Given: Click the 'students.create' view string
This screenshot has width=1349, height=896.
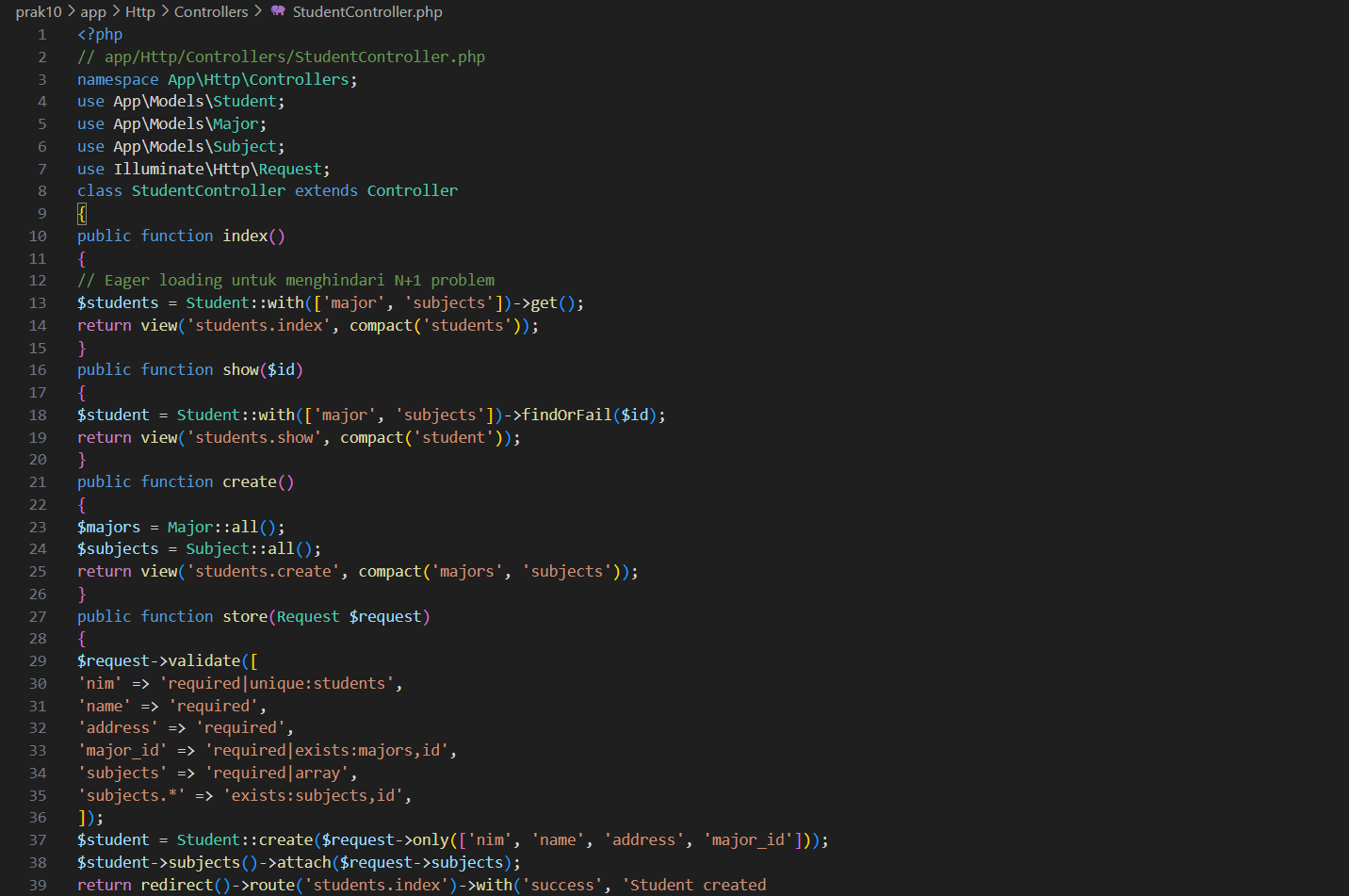Looking at the screenshot, I should tap(263, 572).
